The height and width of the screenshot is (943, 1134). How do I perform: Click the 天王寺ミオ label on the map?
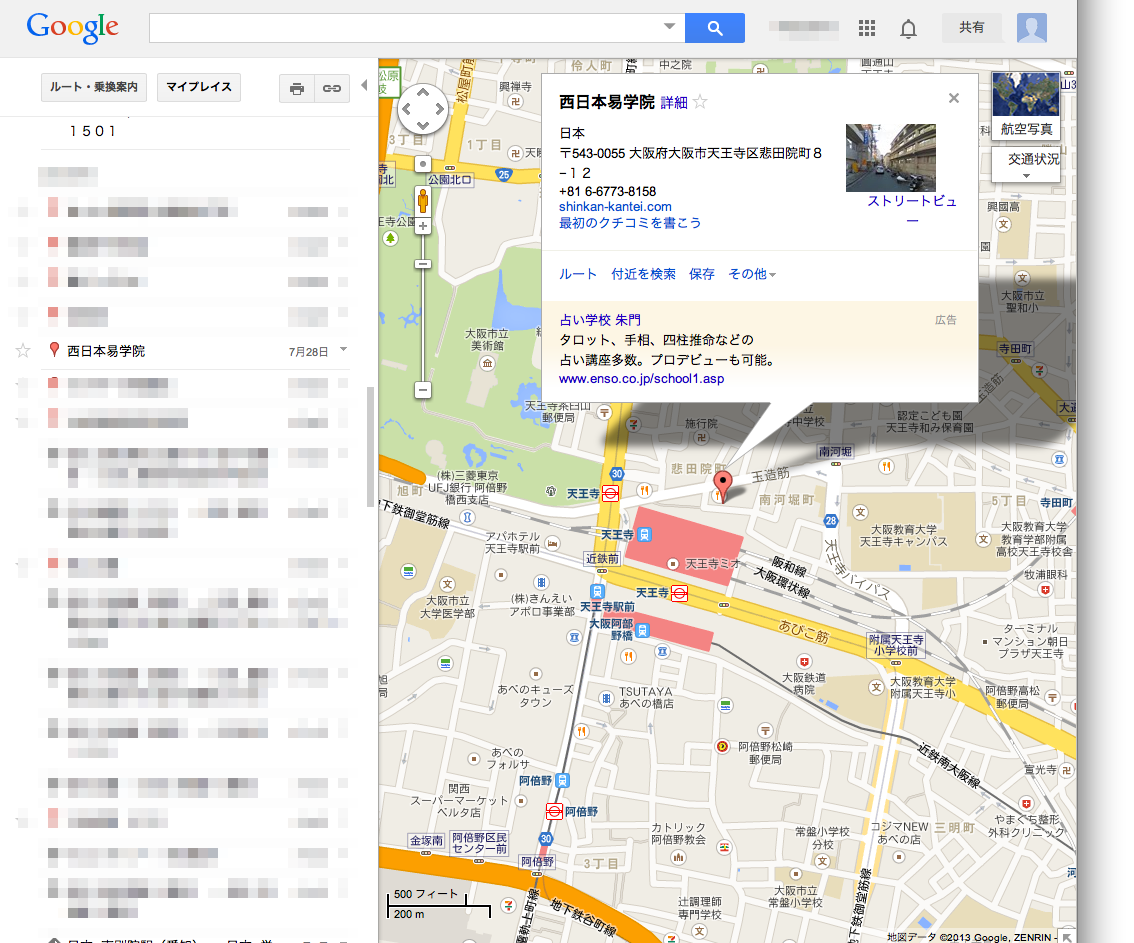[x=713, y=563]
